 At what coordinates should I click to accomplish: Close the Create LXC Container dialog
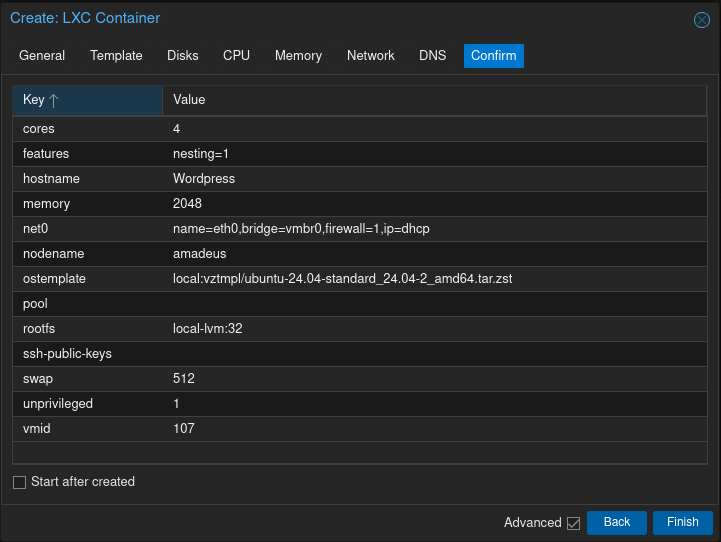pos(701,20)
